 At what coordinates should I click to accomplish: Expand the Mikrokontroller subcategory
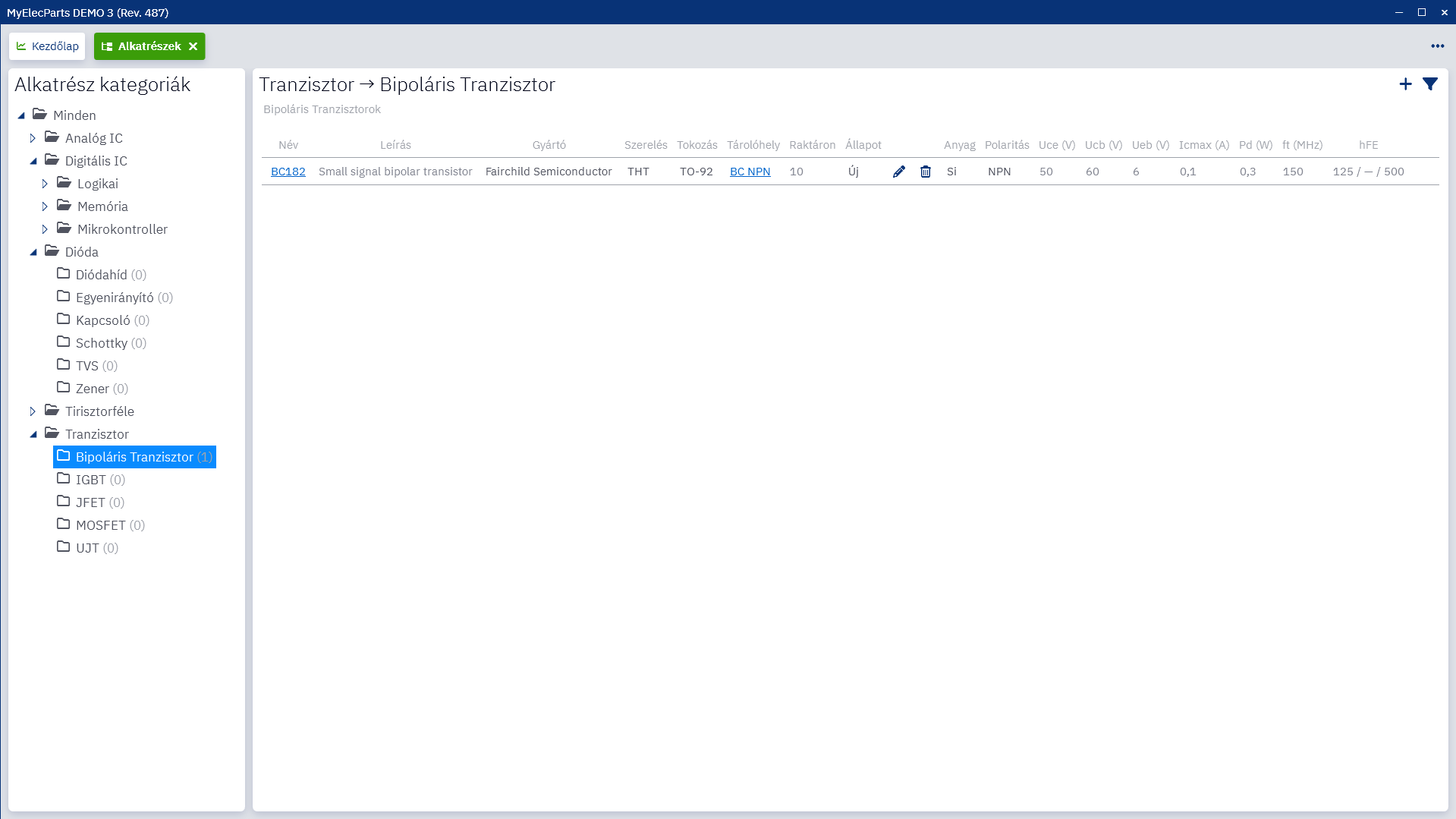pos(45,229)
